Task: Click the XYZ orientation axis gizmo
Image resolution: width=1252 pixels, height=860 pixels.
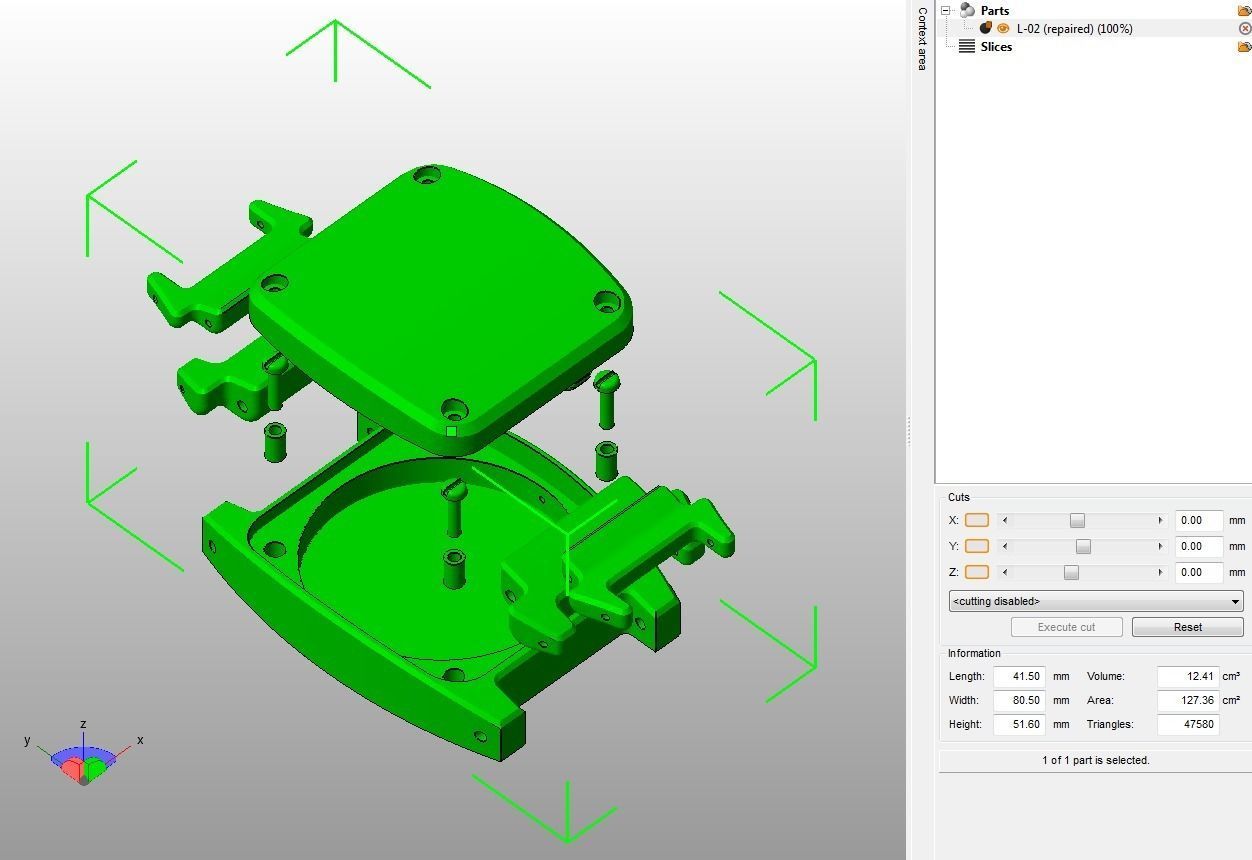Action: pyautogui.click(x=84, y=756)
